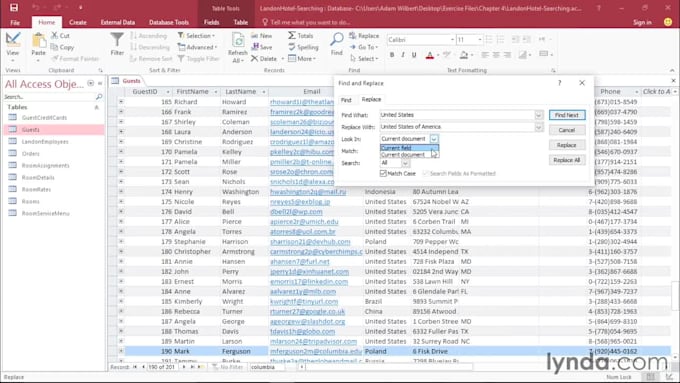
Task: Open the fill color bucket button
Action: point(464,55)
